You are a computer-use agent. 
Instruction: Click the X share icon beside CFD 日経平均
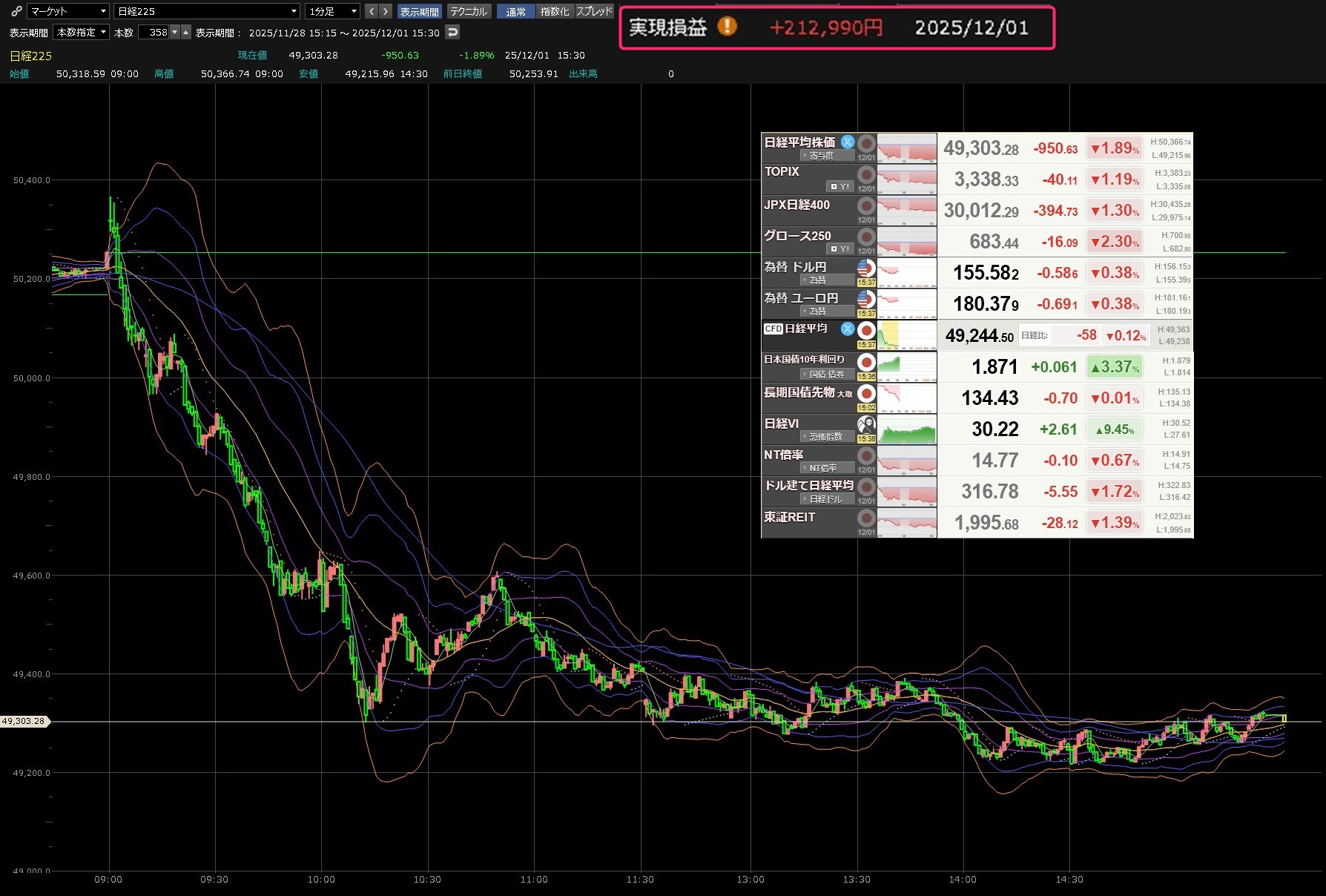pyautogui.click(x=848, y=329)
